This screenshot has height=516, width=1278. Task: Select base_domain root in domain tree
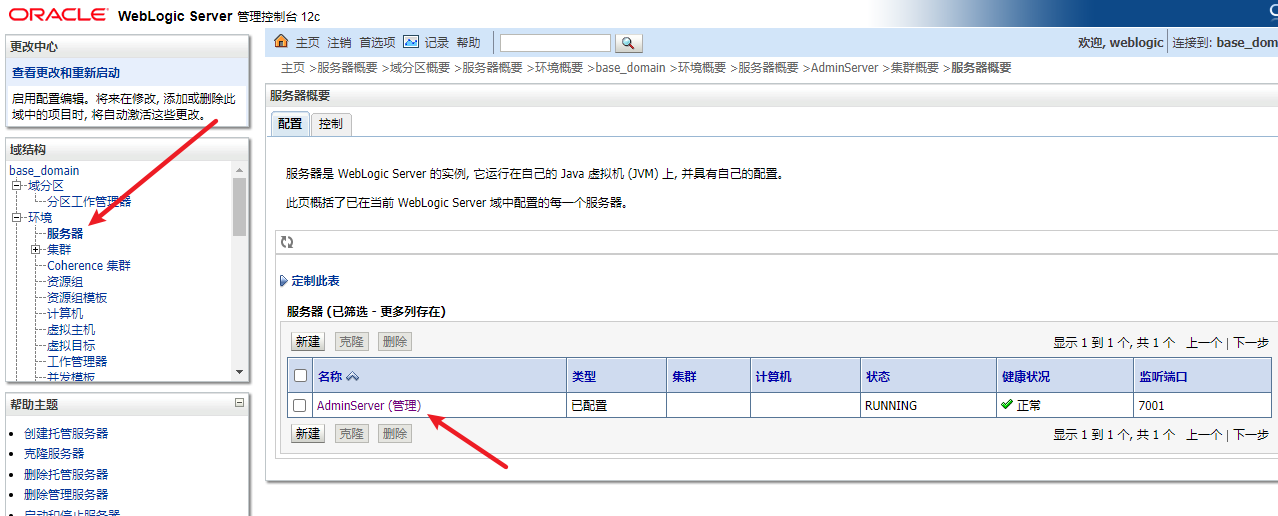tap(44, 171)
